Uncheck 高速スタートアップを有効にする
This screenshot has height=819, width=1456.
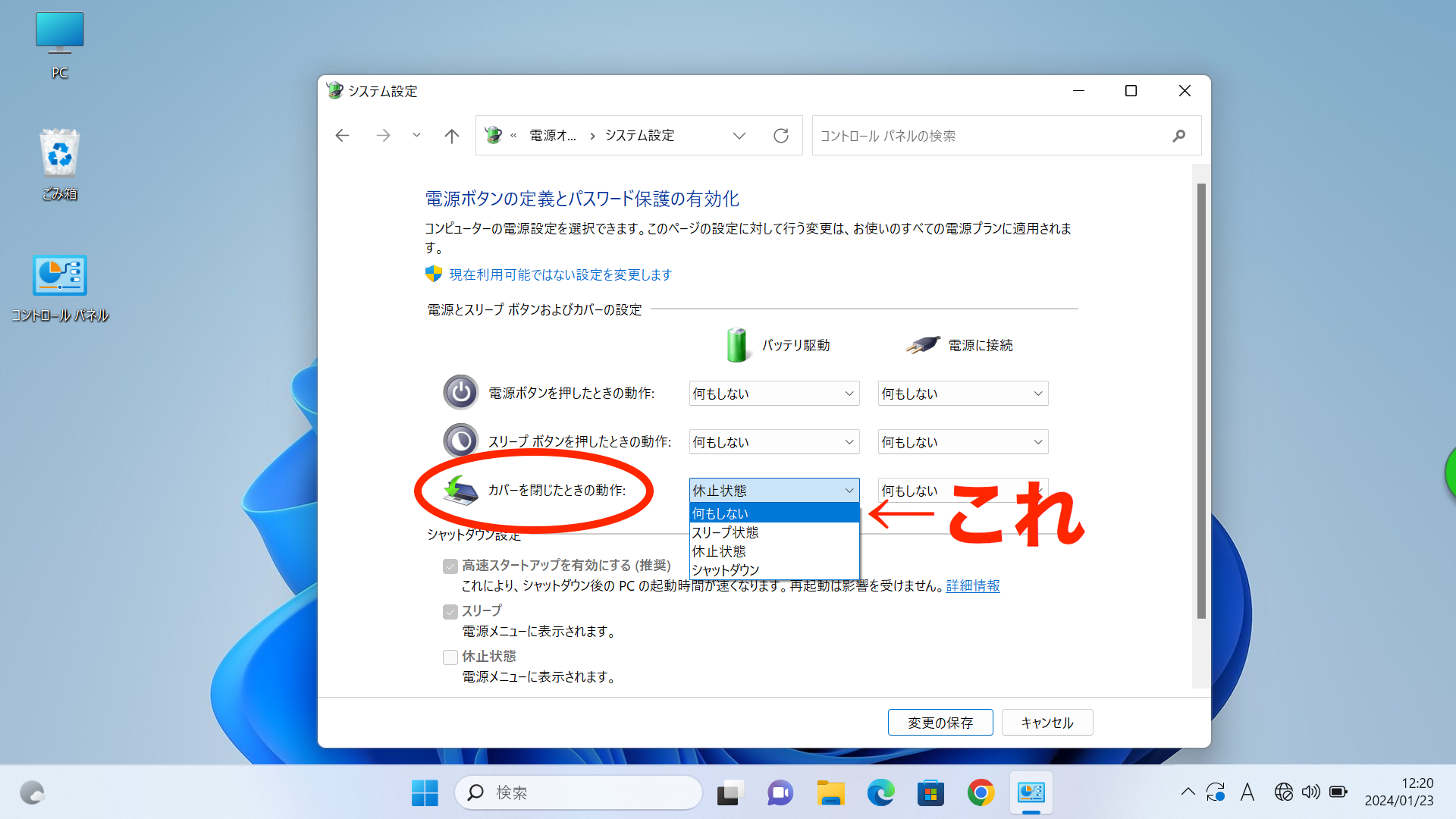pos(450,566)
